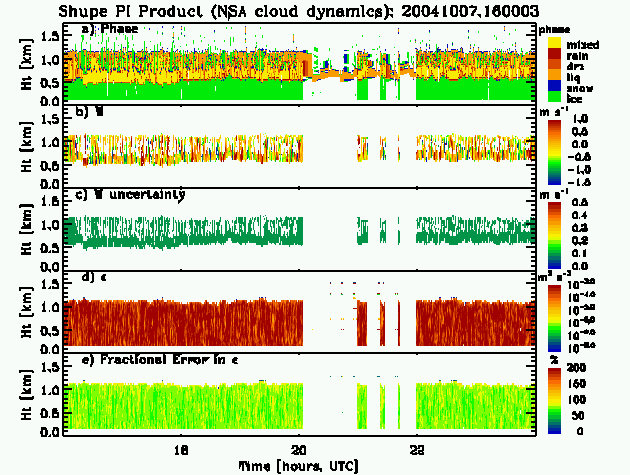Image resolution: width=630 pixels, height=475 pixels.
Task: Click the fractional error percent colorbar
Action: tap(554, 401)
